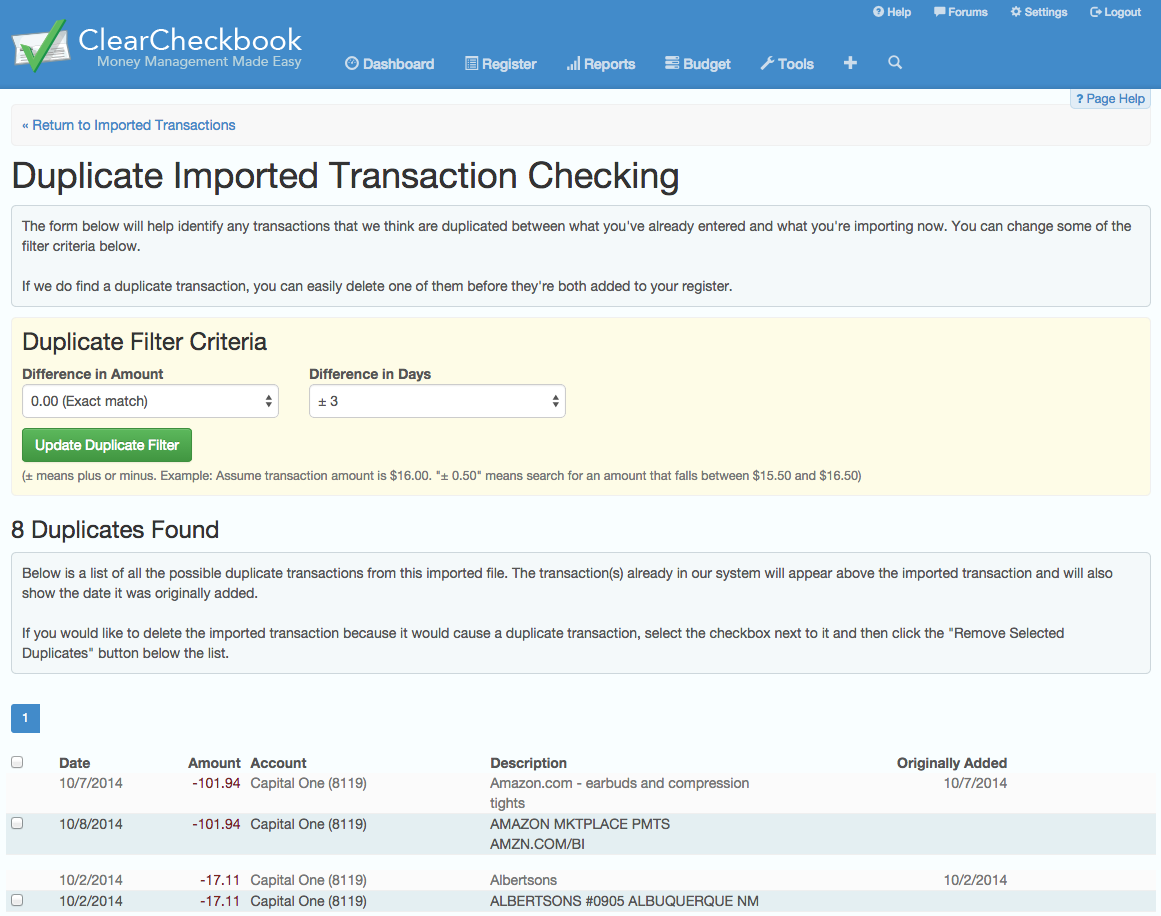
Task: Open the Difference in Amount dropdown
Action: pyautogui.click(x=150, y=401)
